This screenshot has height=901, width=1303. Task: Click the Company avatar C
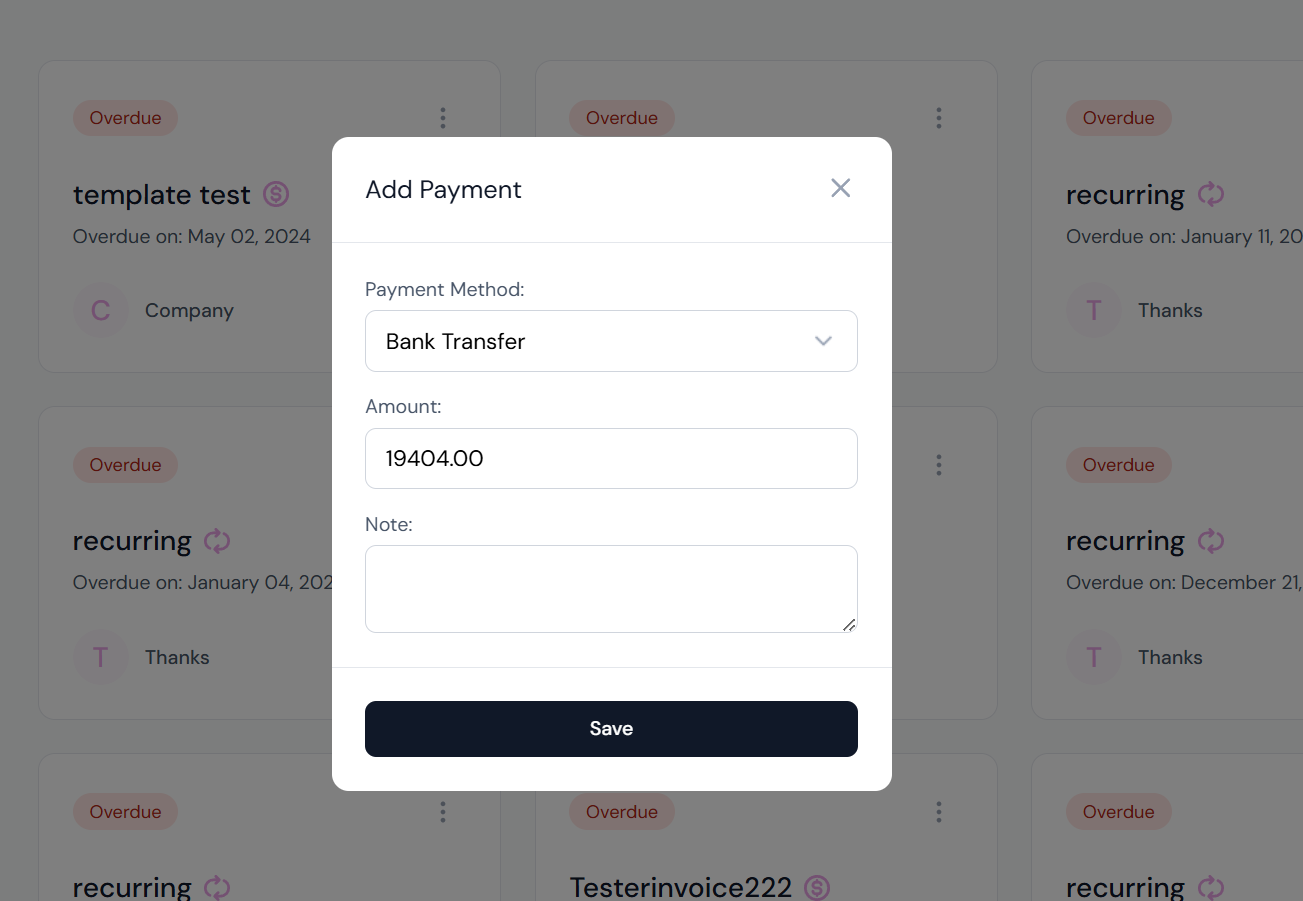coord(101,311)
